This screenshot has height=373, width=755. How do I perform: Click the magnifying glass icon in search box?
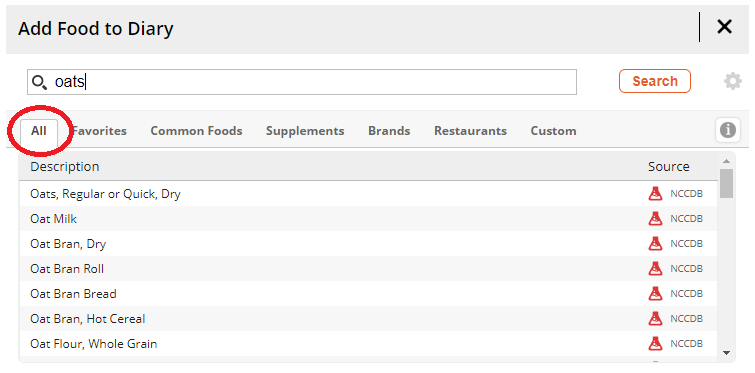[39, 82]
